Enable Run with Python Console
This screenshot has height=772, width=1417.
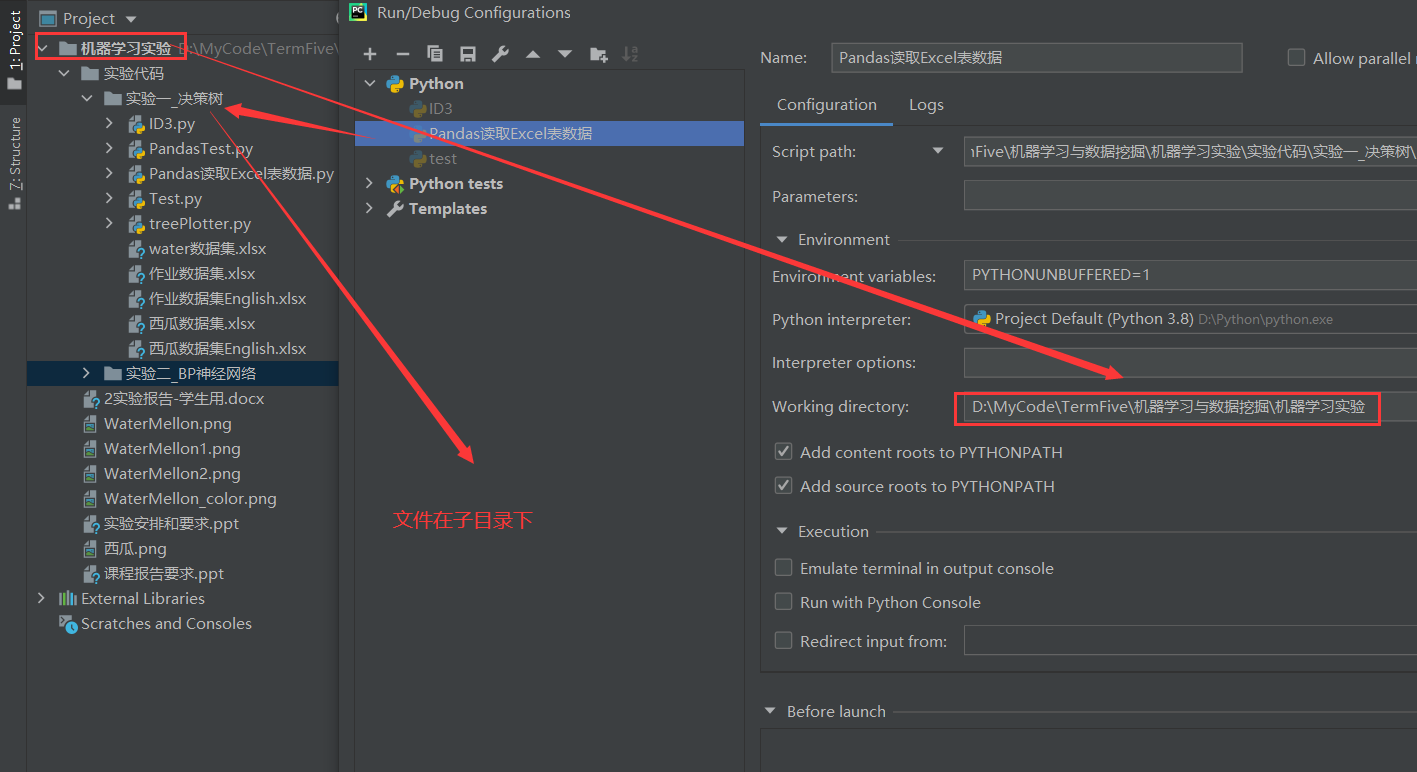tap(784, 602)
